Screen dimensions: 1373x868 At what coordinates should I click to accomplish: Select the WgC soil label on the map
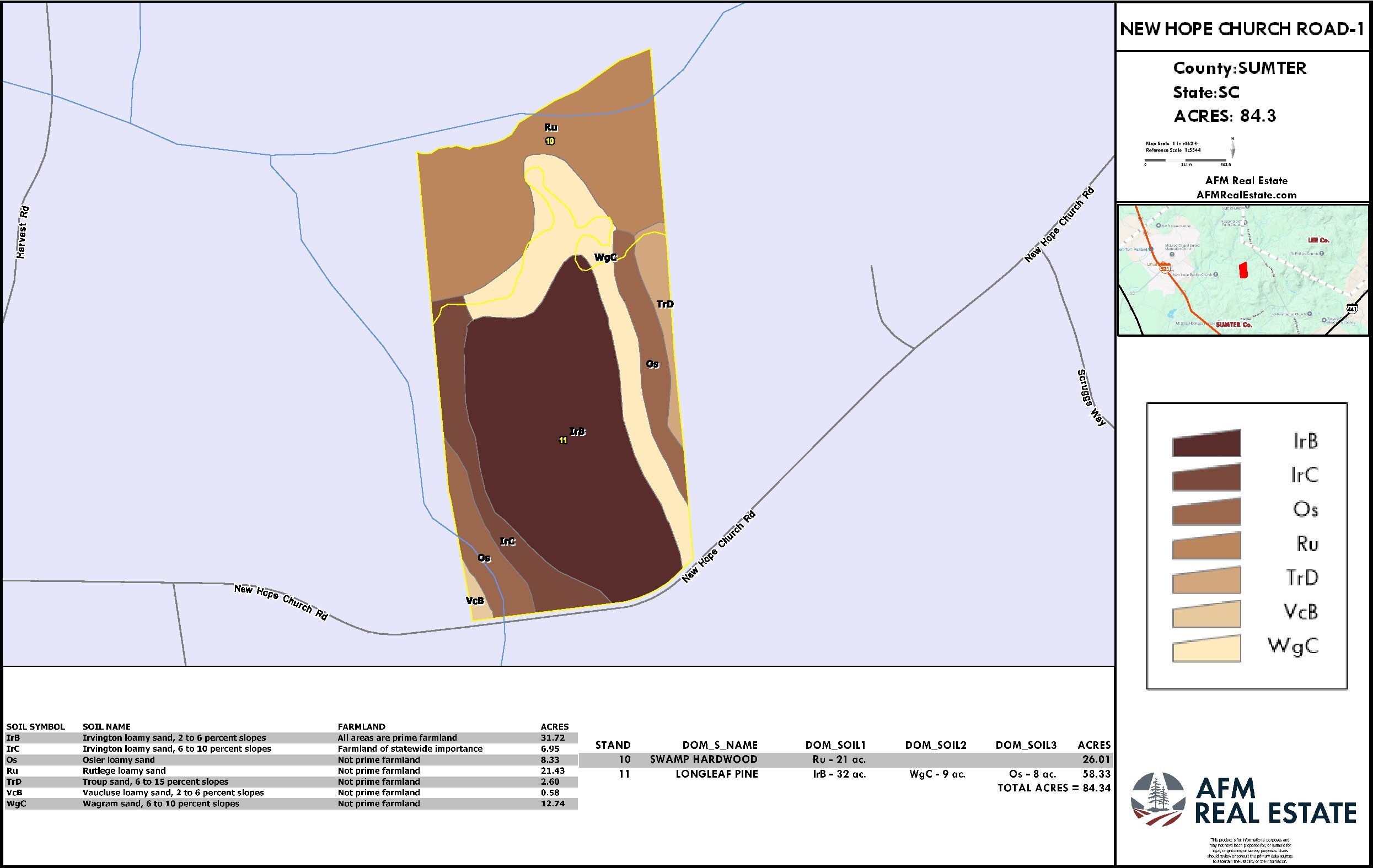coord(605,257)
